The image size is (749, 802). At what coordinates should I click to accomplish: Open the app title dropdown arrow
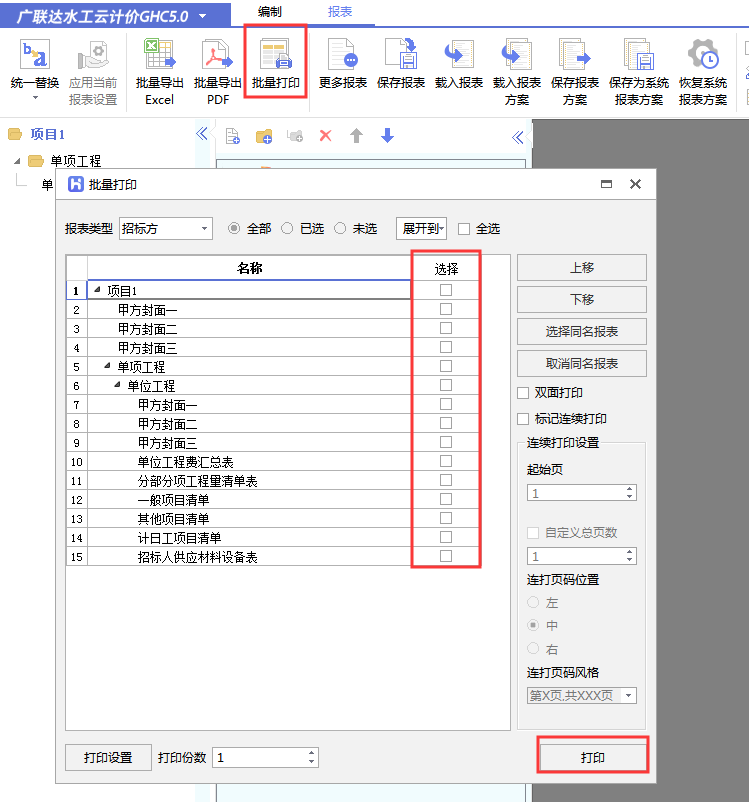[x=203, y=16]
